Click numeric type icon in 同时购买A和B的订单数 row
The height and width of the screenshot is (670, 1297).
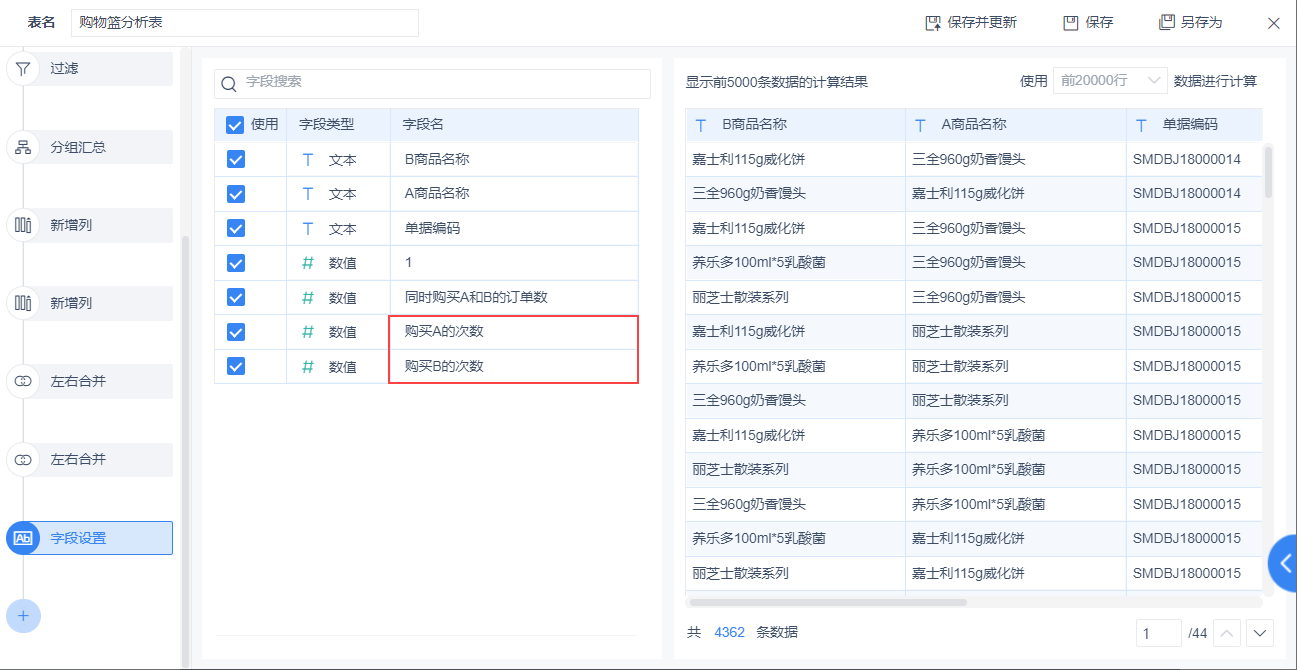click(308, 297)
